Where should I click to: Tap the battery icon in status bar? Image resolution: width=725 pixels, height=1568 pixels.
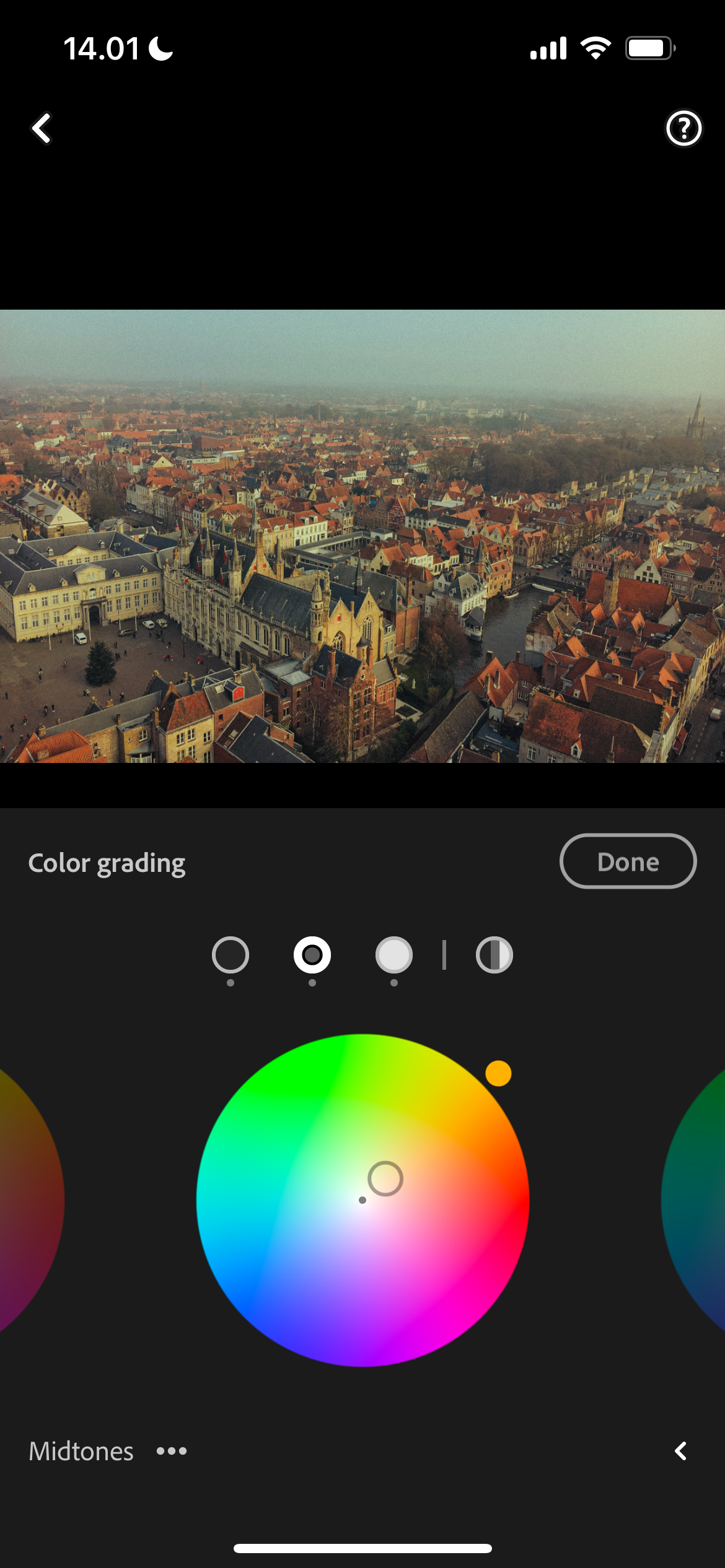(x=650, y=48)
